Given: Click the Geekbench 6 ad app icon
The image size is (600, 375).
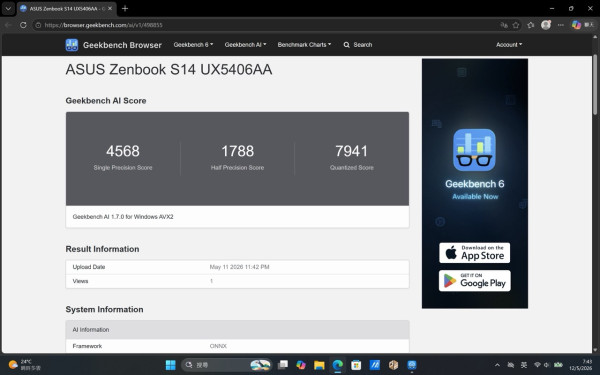Looking at the screenshot, I should pos(474,150).
